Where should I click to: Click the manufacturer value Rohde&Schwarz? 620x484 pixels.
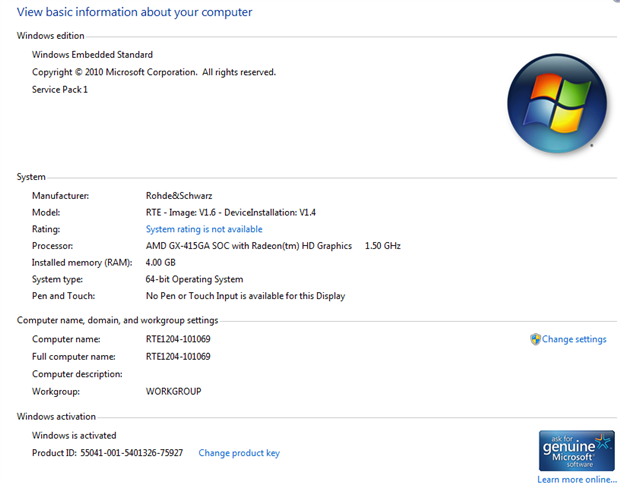pyautogui.click(x=179, y=196)
